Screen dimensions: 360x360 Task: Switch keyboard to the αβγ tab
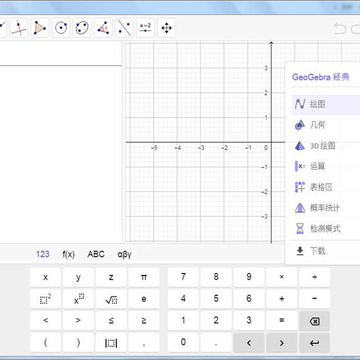pos(124,255)
